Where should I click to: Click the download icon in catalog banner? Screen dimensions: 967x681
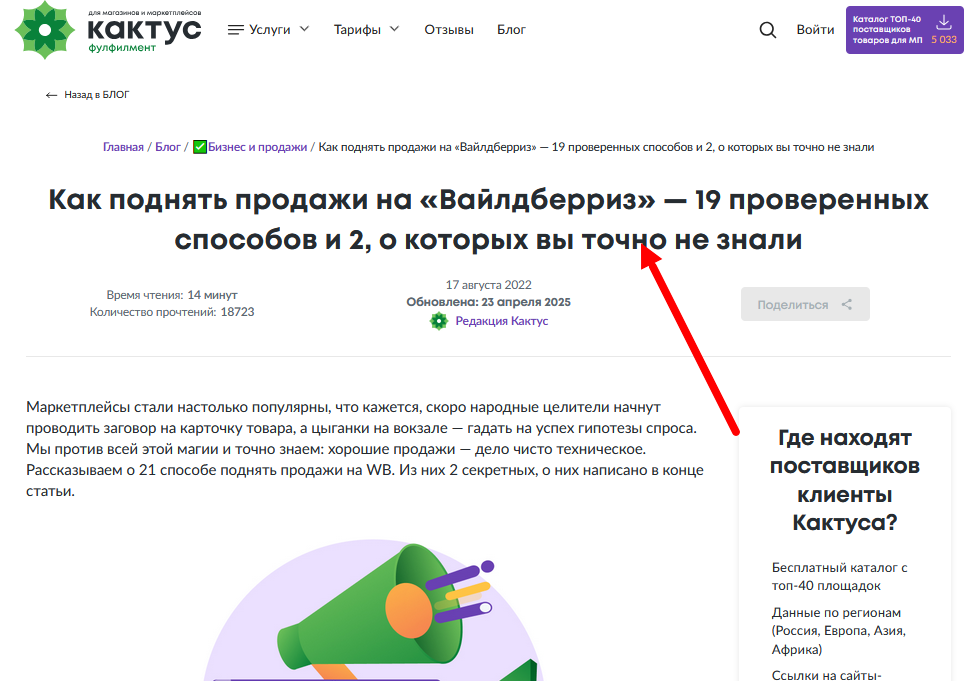pyautogui.click(x=943, y=22)
